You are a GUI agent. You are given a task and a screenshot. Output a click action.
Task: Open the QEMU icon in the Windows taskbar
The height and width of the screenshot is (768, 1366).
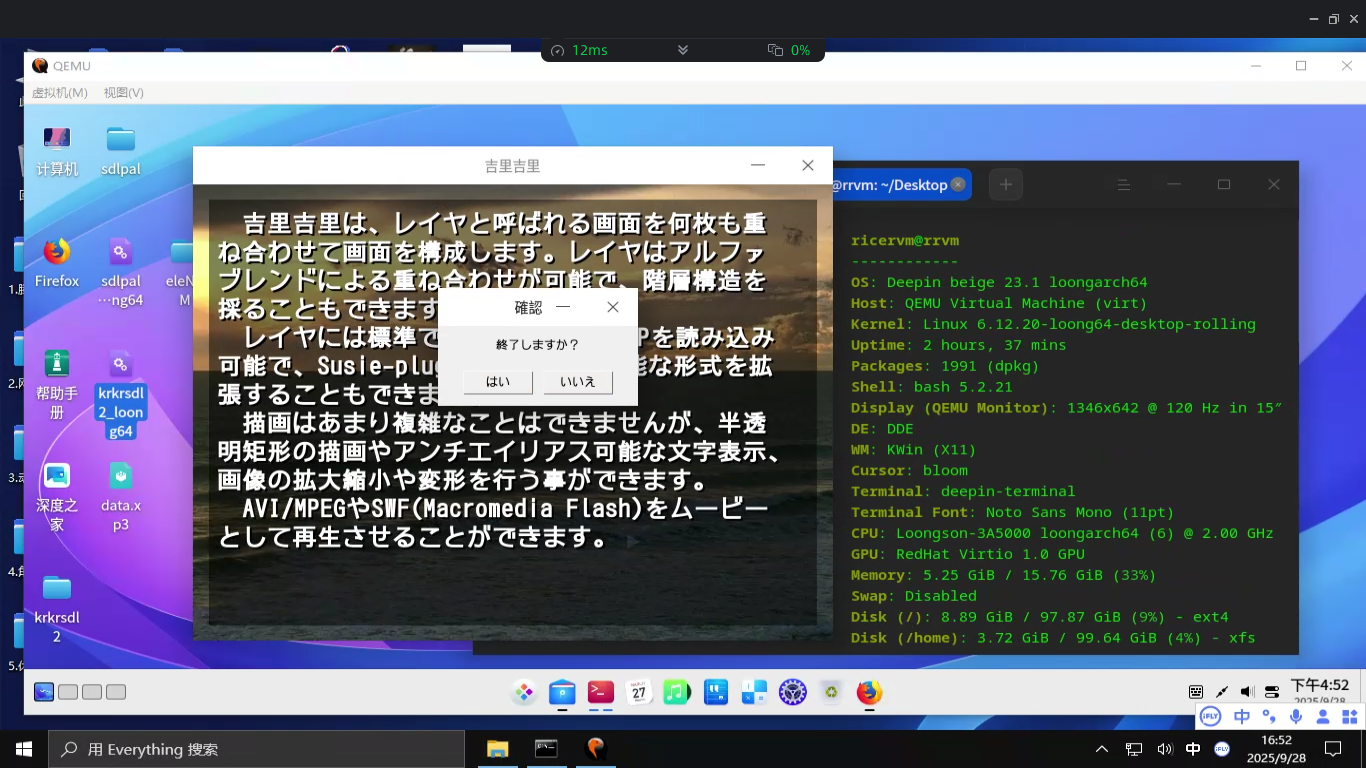[x=595, y=749]
